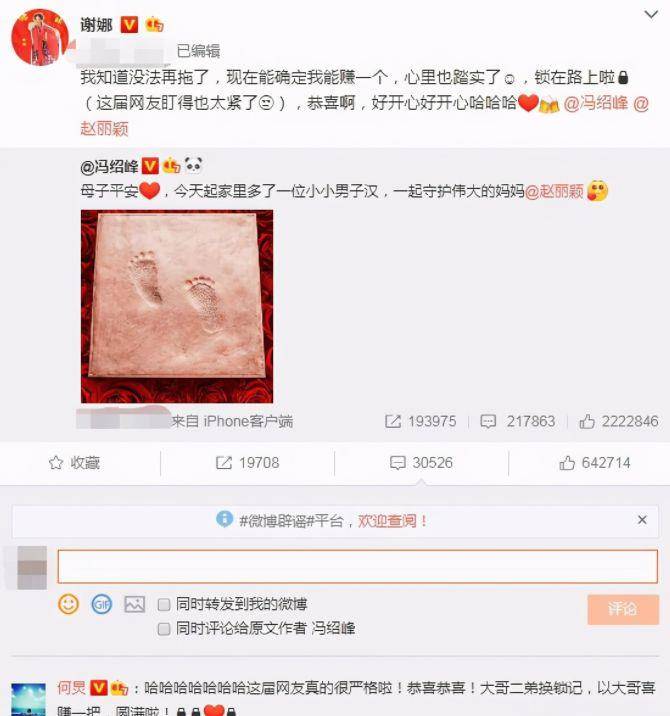Screen dimensions: 670x716
Task: Like the original post with 2222846 likes
Action: click(x=619, y=421)
